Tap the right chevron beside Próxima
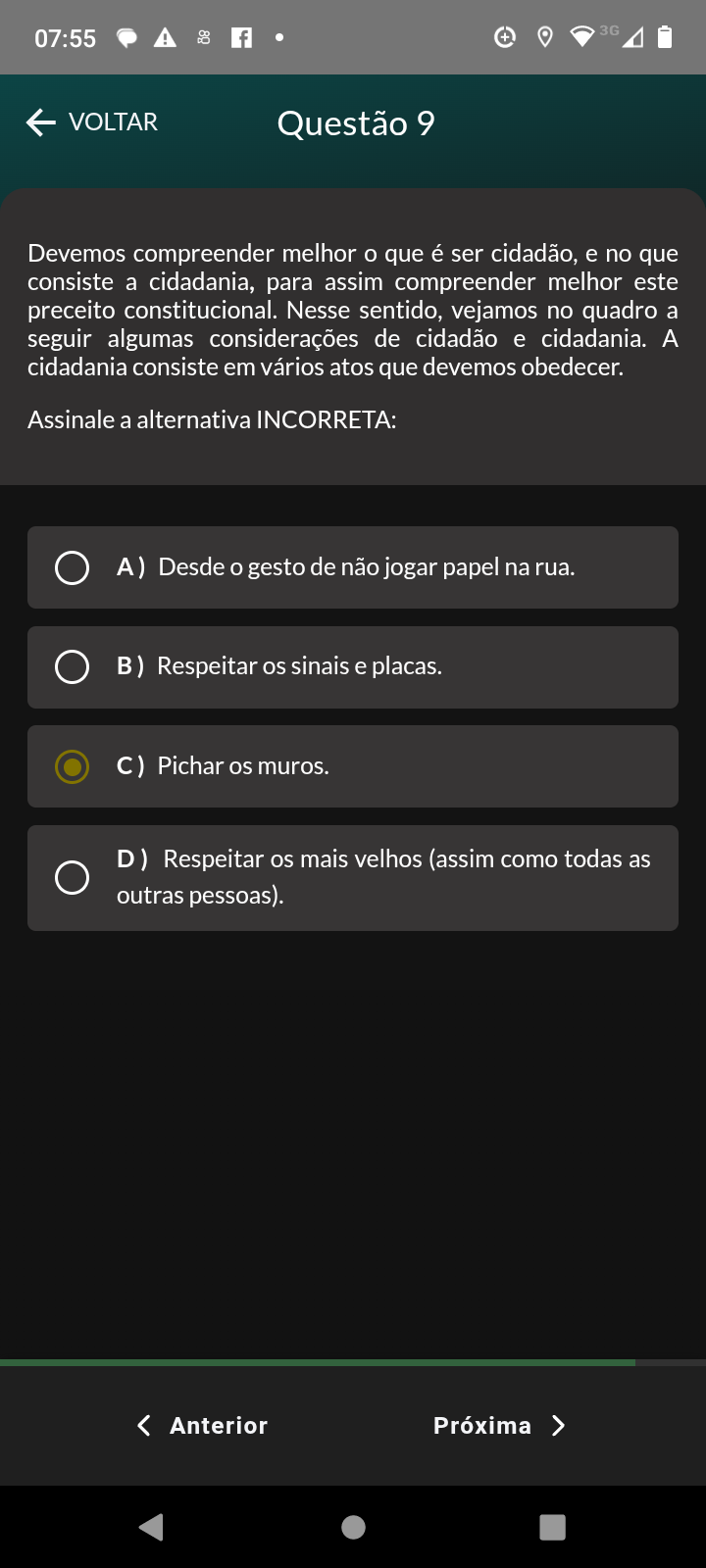 click(x=559, y=1426)
